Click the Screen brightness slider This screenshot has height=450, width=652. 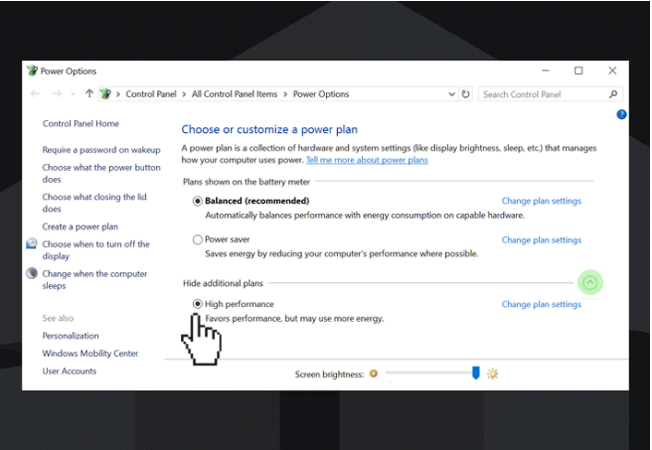tap(431, 373)
